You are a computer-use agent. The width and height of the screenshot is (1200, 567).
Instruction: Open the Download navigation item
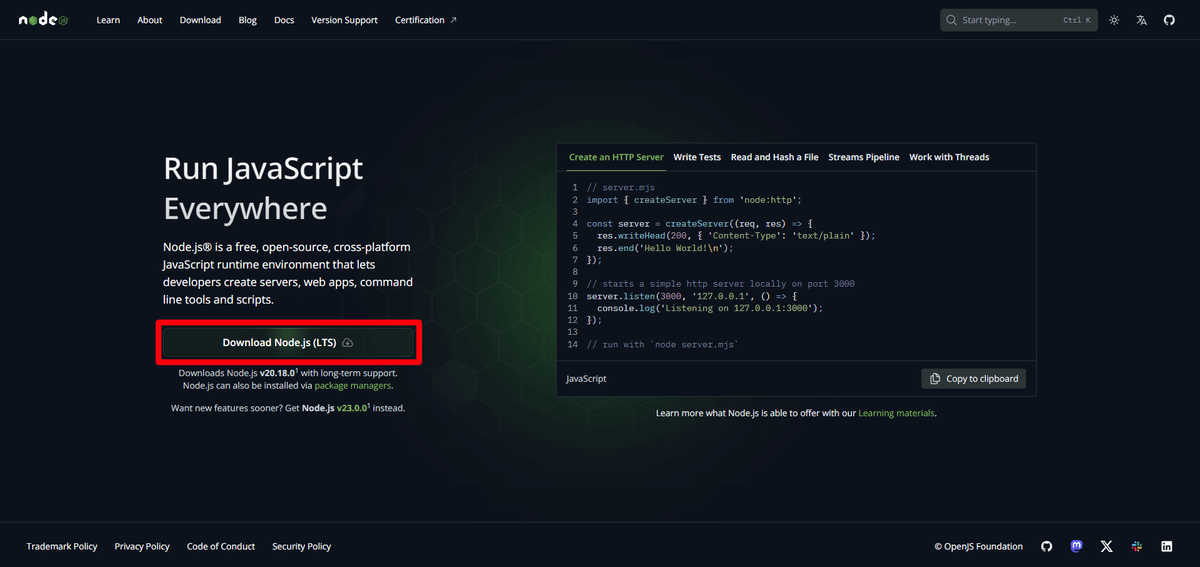click(200, 20)
